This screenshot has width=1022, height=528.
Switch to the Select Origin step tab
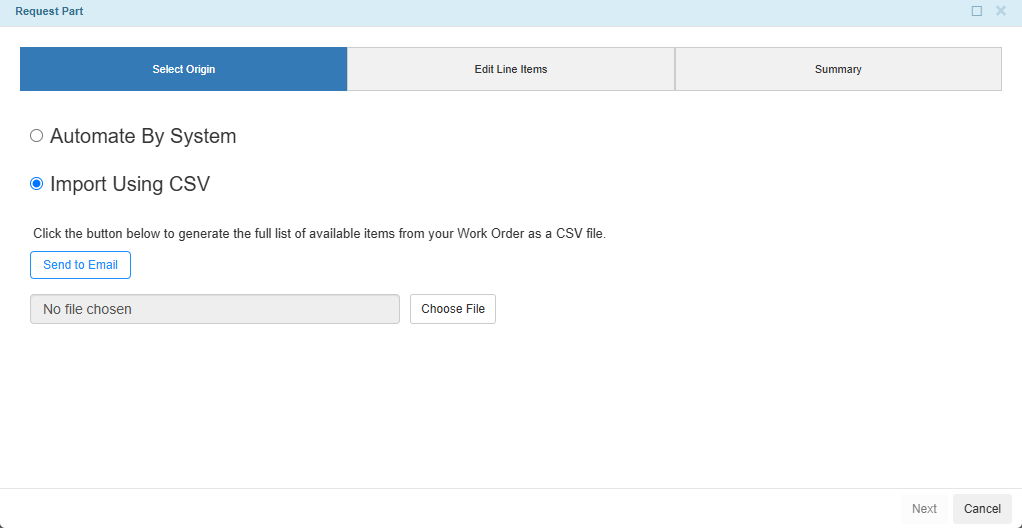(x=184, y=69)
